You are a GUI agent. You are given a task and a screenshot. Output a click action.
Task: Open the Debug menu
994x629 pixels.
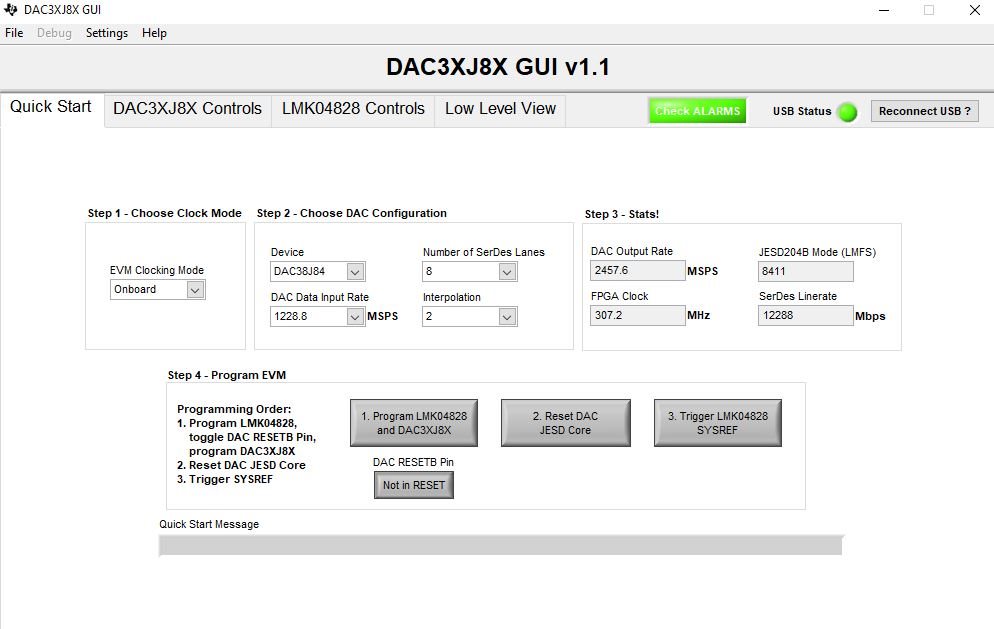click(x=54, y=33)
